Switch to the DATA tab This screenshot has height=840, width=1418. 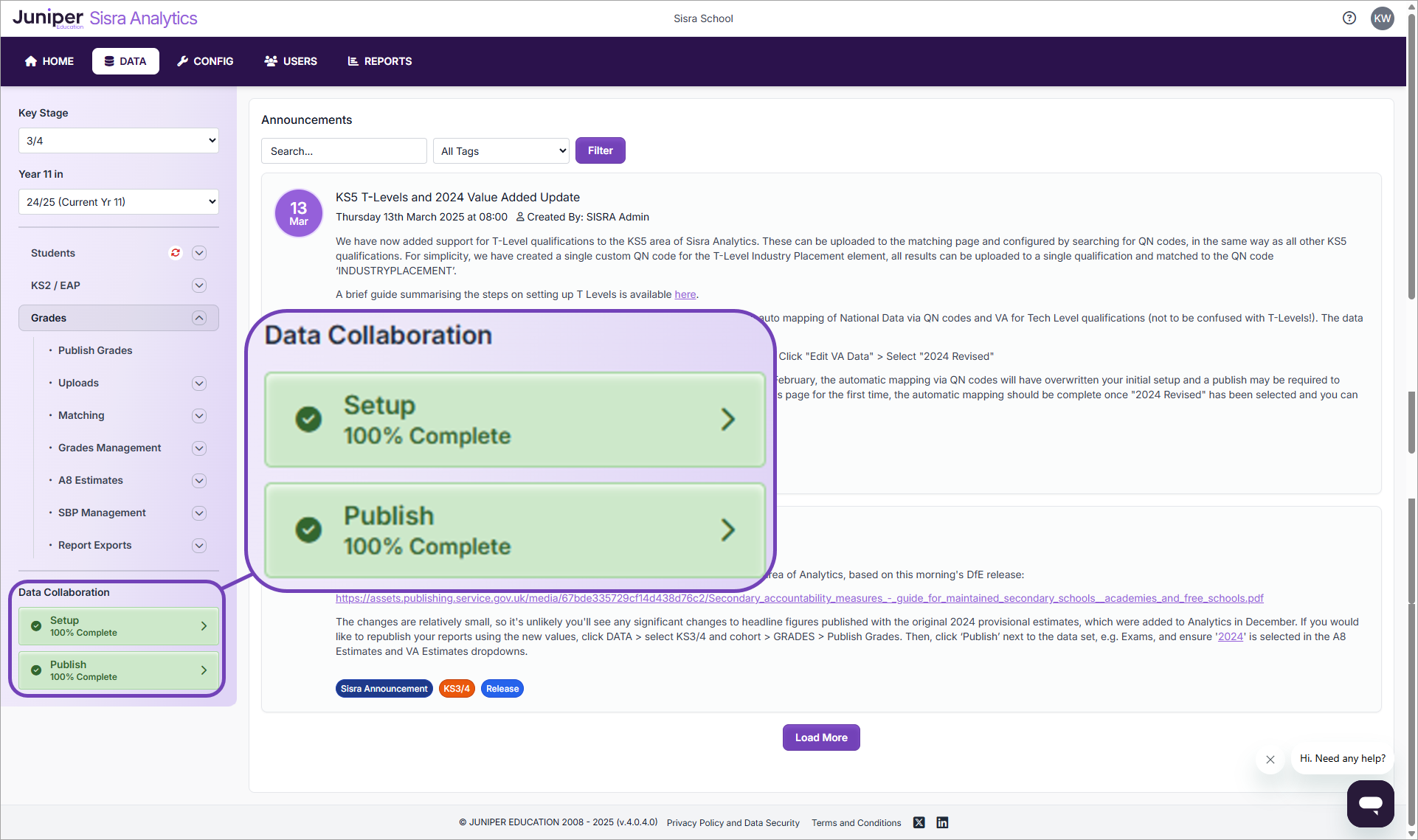125,60
